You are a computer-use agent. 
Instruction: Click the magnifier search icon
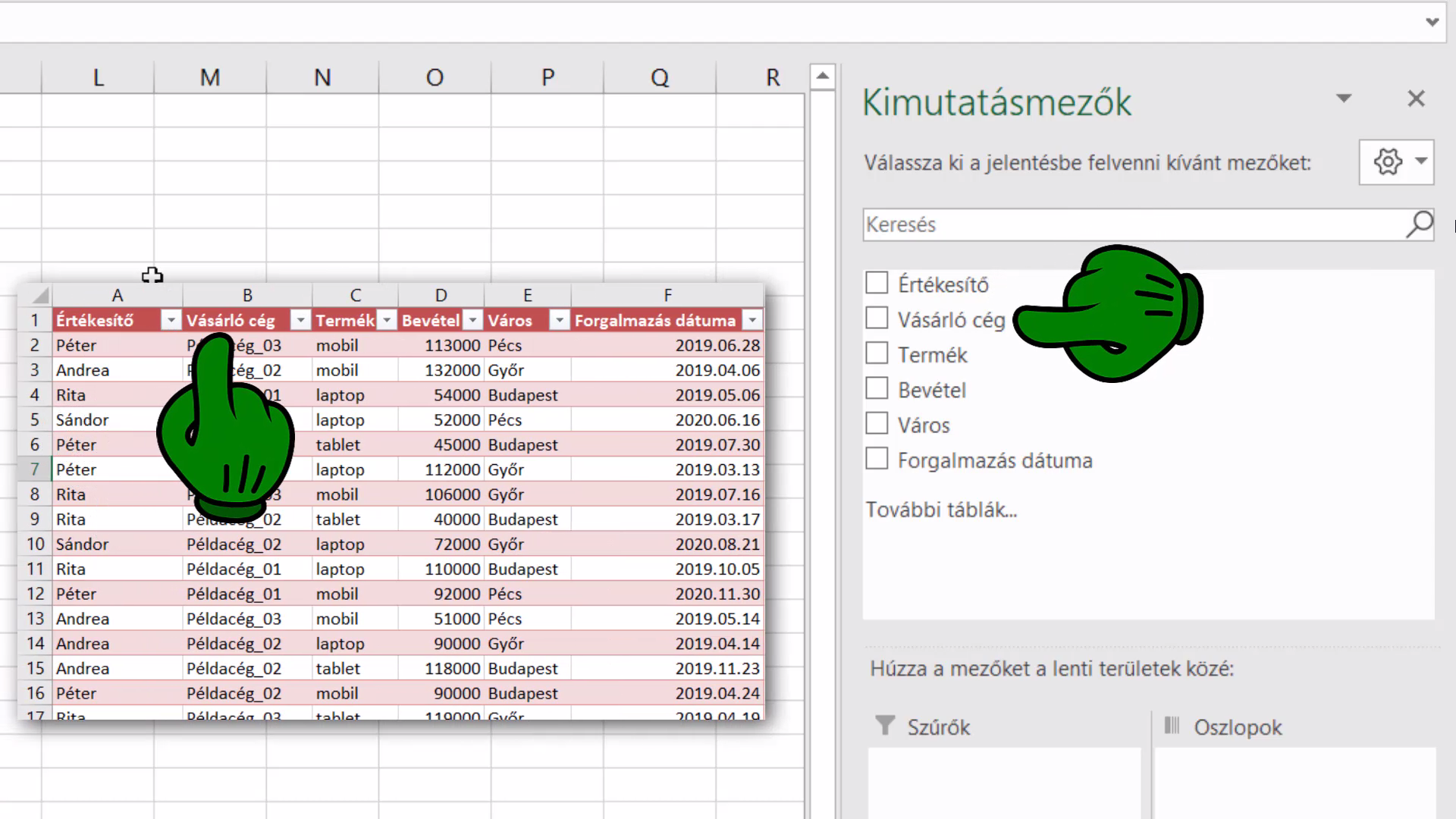point(1419,224)
